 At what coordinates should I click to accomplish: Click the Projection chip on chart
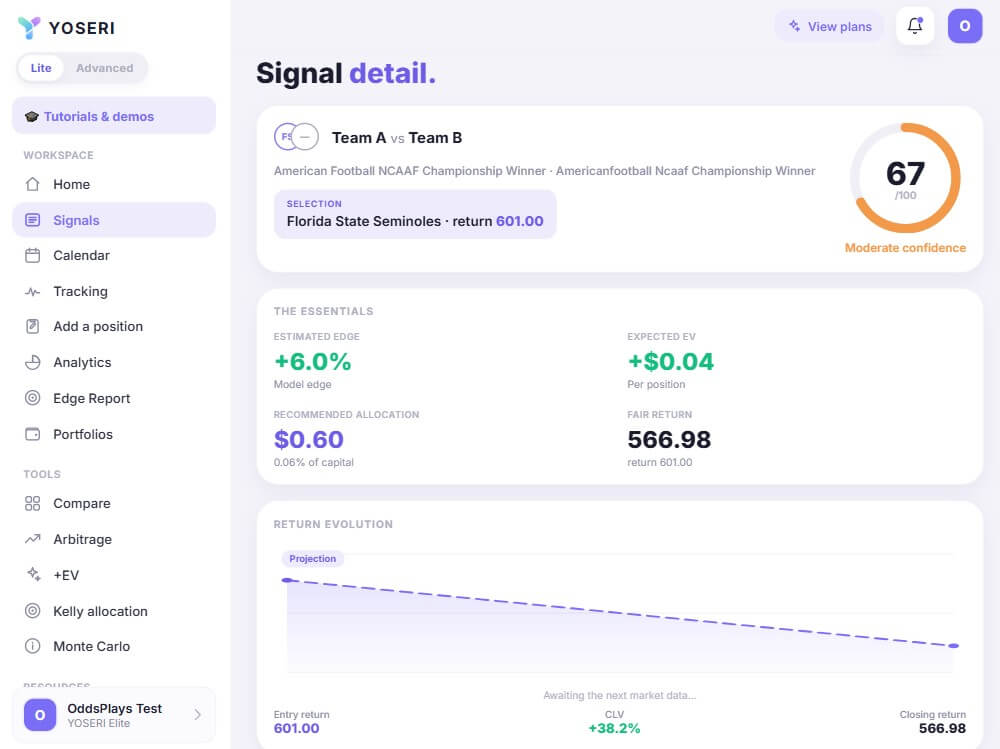pyautogui.click(x=312, y=559)
